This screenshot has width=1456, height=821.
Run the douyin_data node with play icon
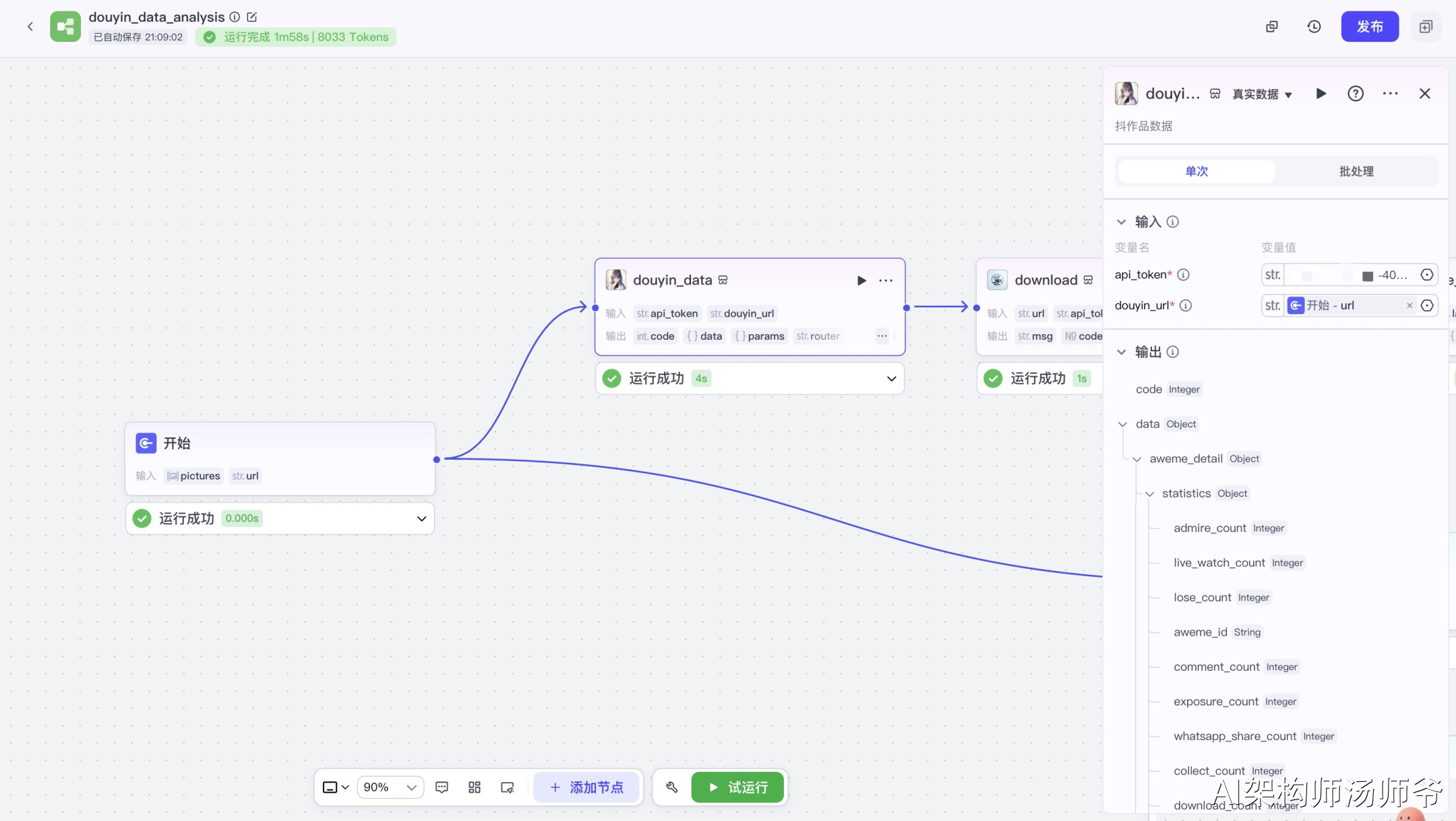pyautogui.click(x=861, y=280)
